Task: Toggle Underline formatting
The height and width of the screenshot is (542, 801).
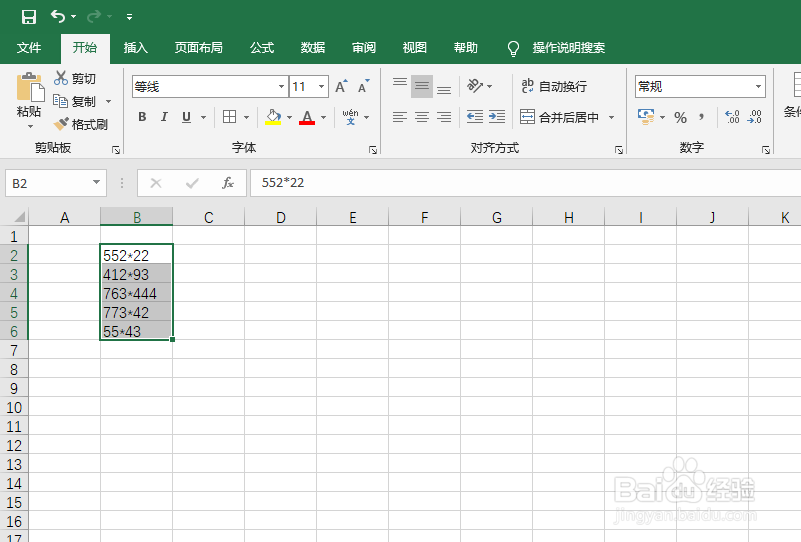Action: tap(186, 117)
